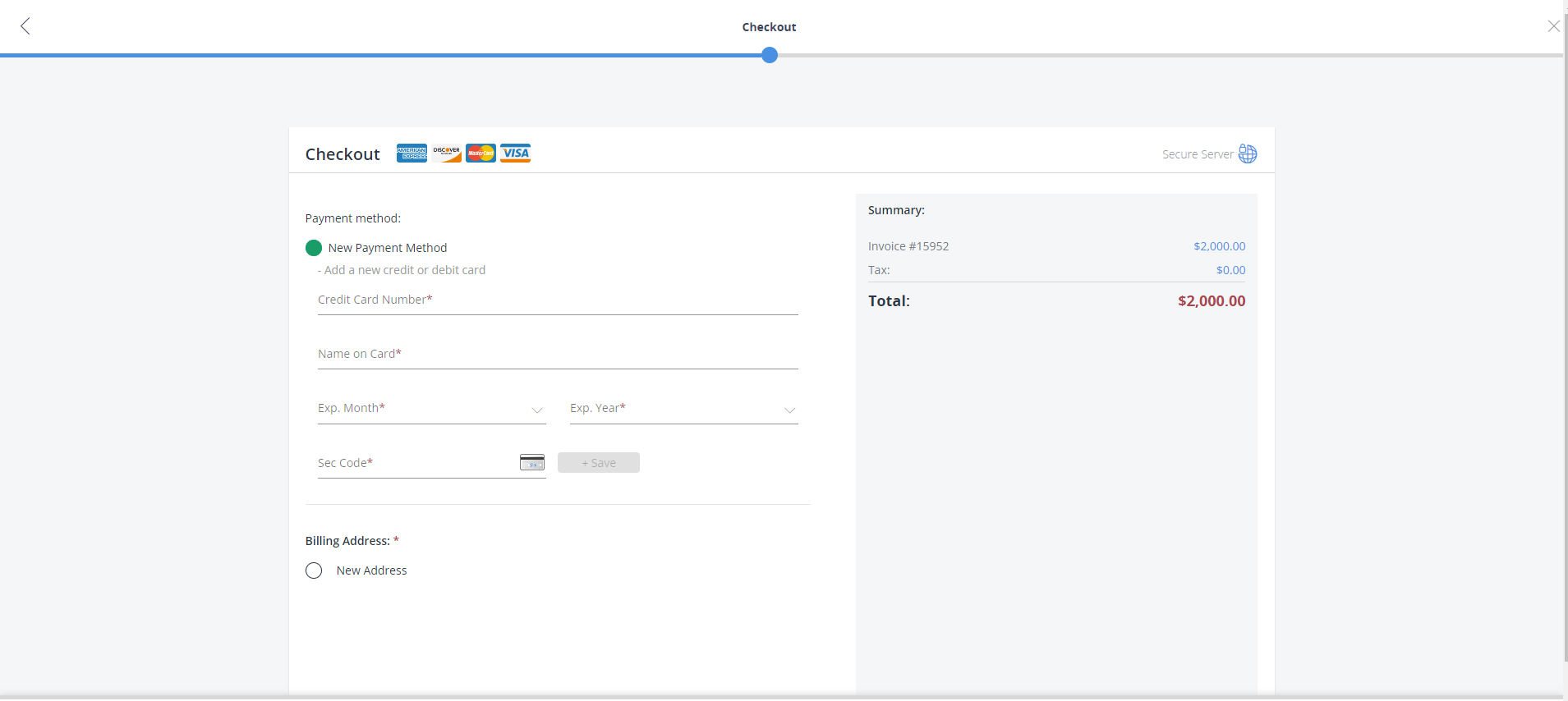The image size is (1568, 701).
Task: Click the Exp. Year chevron arrow
Action: [789, 410]
